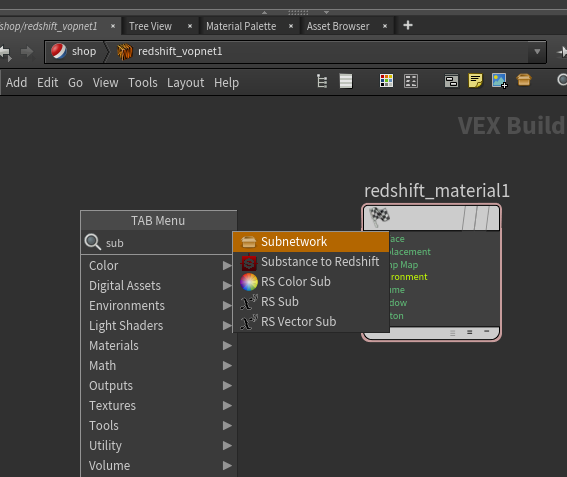Screen dimensions: 567x477
Task: Click the pin pane icon at right edge
Action: (x=562, y=52)
